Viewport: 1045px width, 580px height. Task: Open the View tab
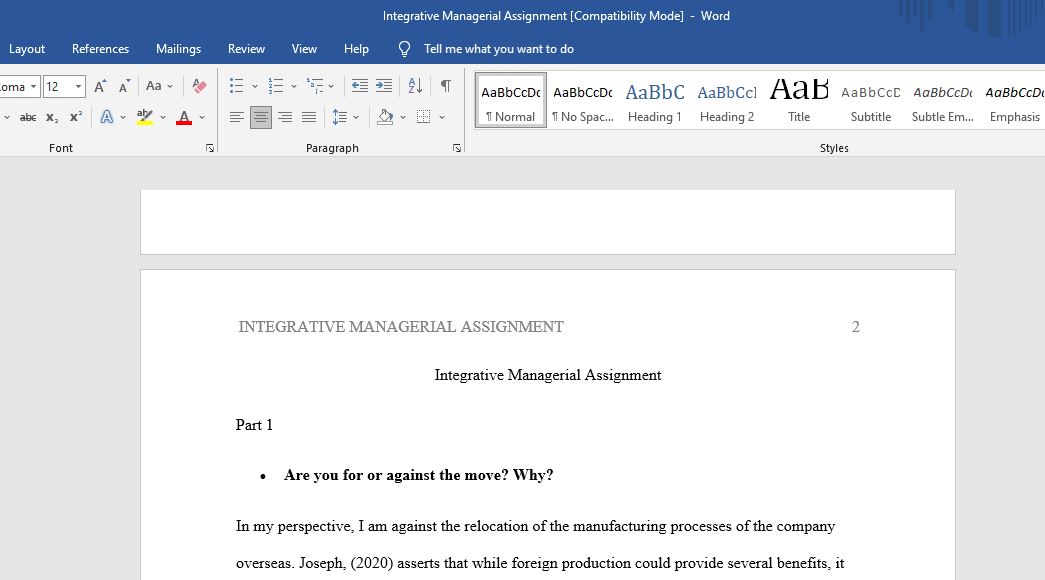304,49
